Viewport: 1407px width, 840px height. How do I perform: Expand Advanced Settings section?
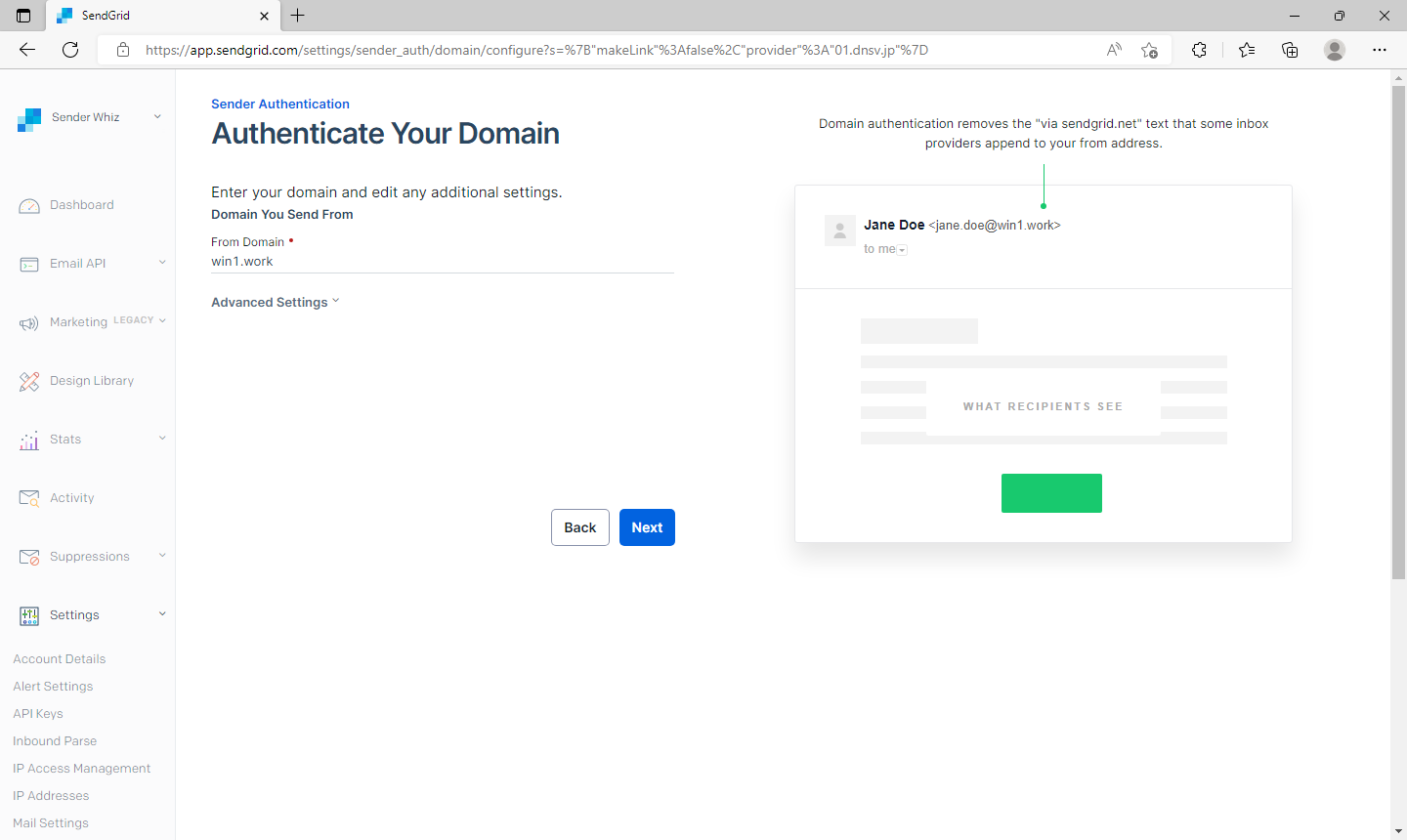[276, 302]
